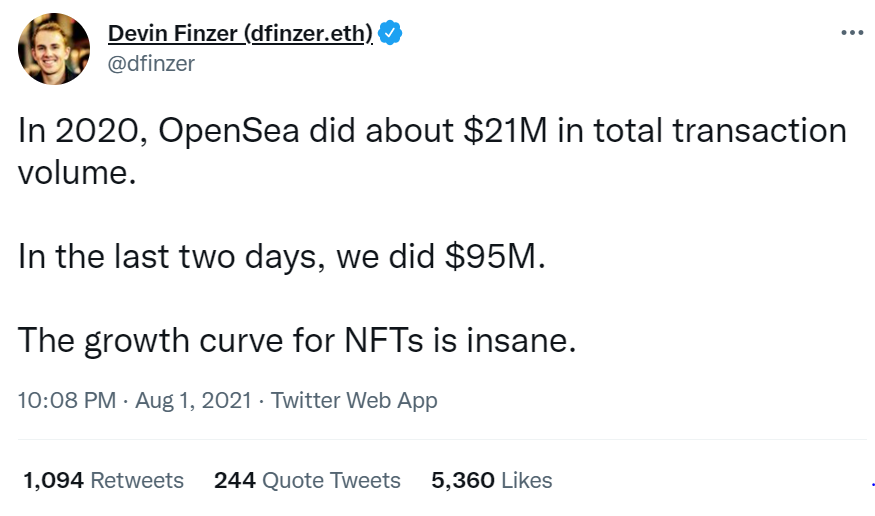
Task: Click the $95M figure in the tweet
Action: coord(496,257)
